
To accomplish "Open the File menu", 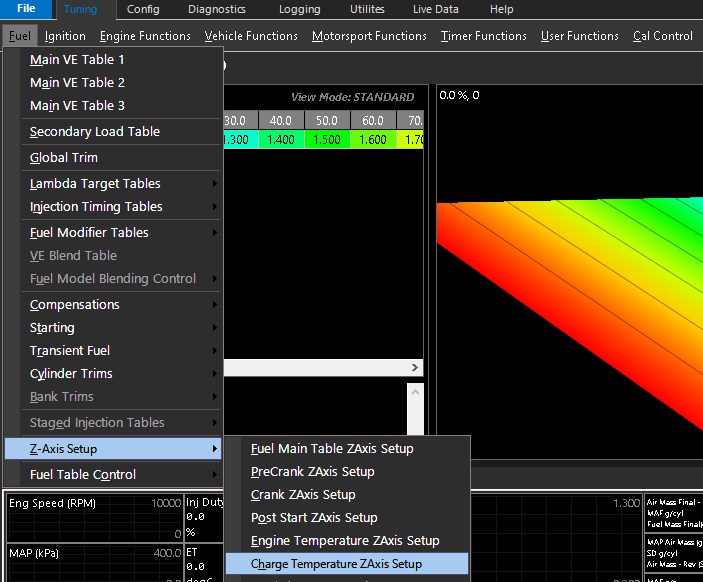I will point(26,9).
